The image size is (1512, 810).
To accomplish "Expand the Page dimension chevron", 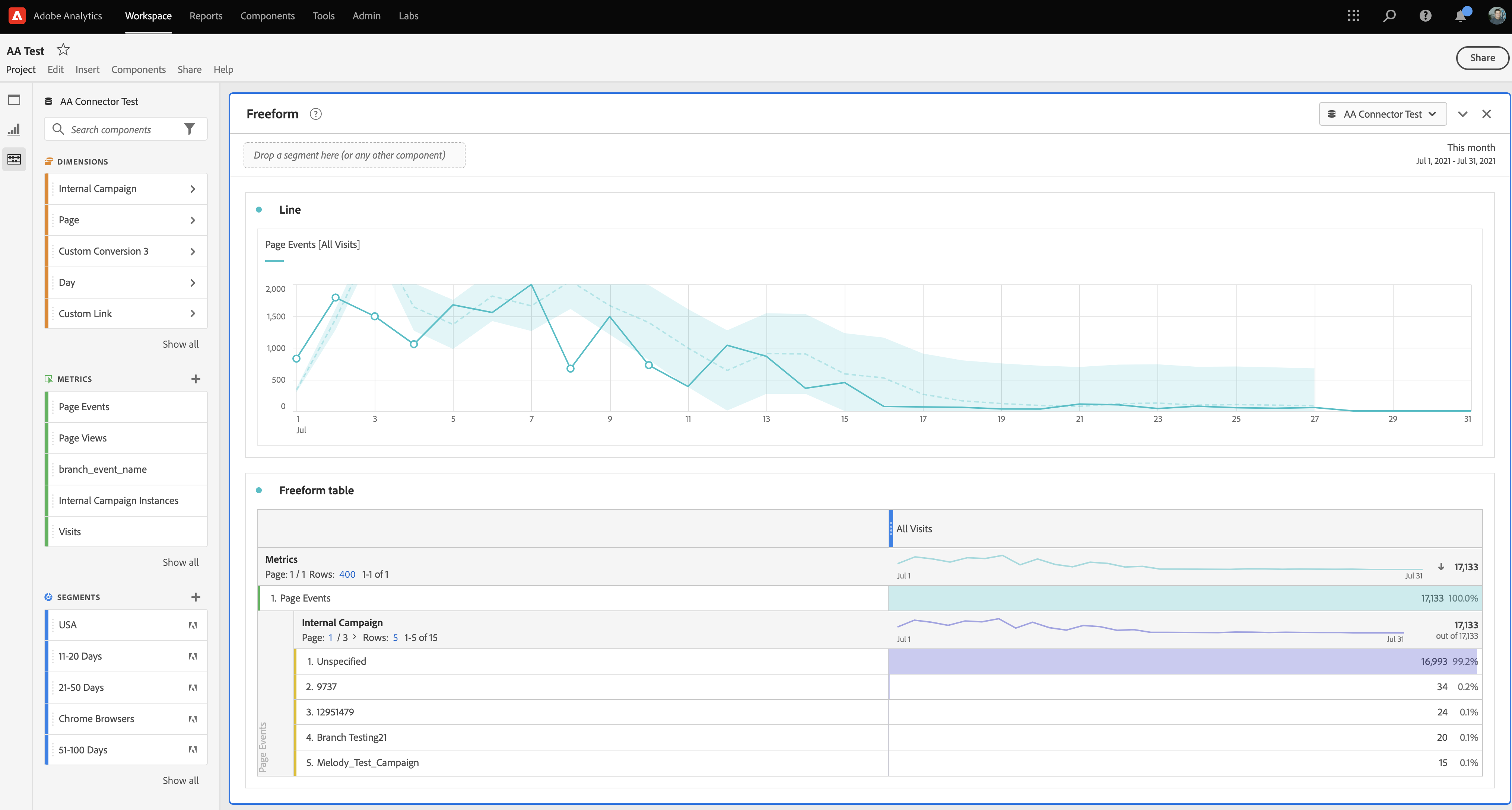I will tap(193, 220).
